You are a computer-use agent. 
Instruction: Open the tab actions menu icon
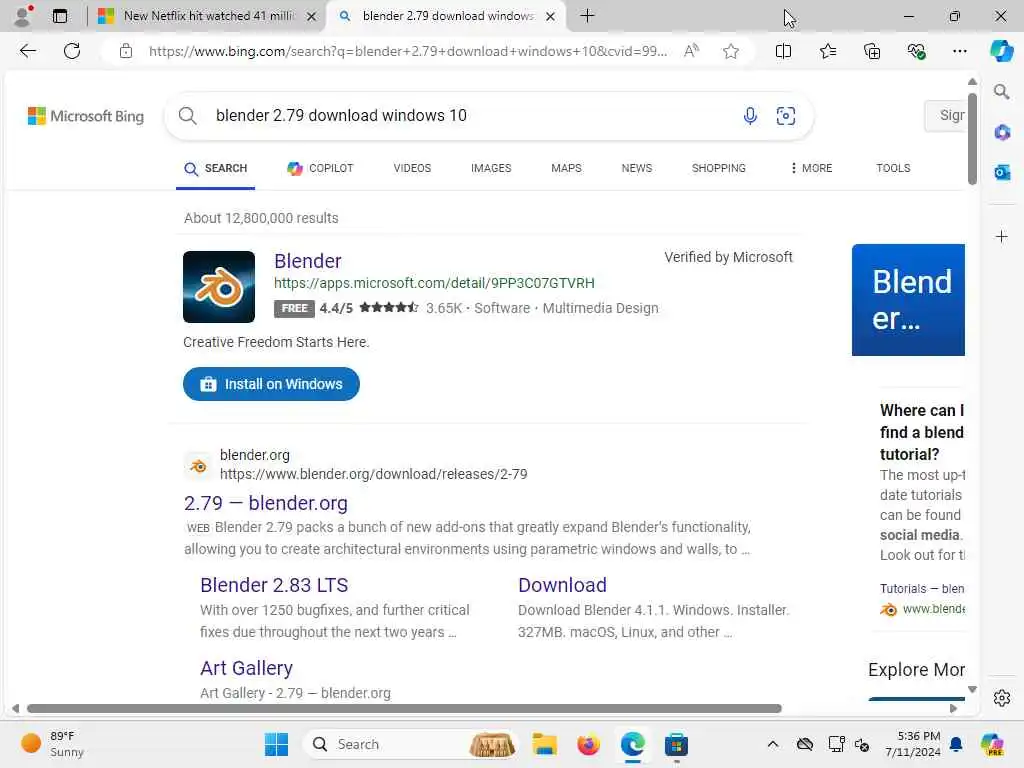point(60,16)
